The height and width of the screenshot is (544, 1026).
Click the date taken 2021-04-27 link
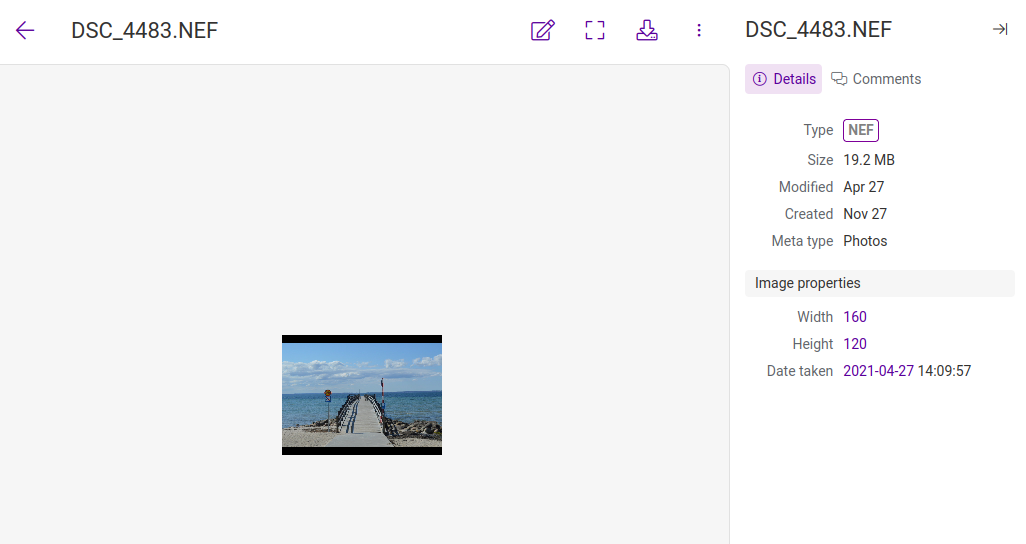click(878, 371)
